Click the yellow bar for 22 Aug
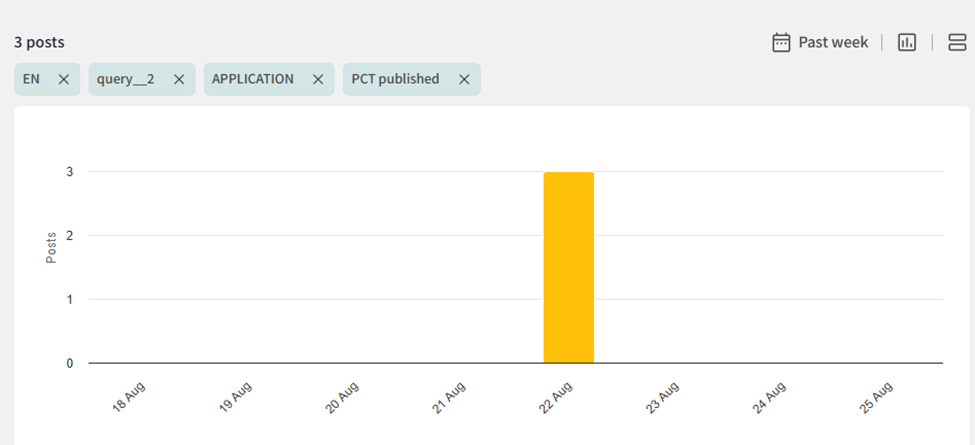 568,267
